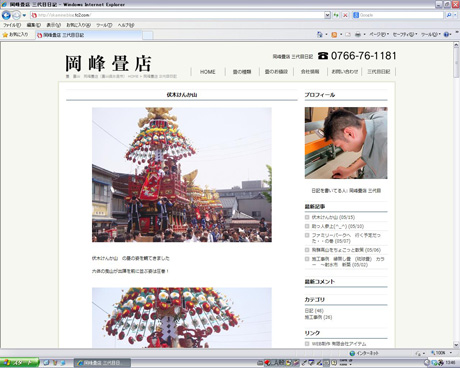Click the Home page toolbar icon
460x368 pixels.
(319, 35)
